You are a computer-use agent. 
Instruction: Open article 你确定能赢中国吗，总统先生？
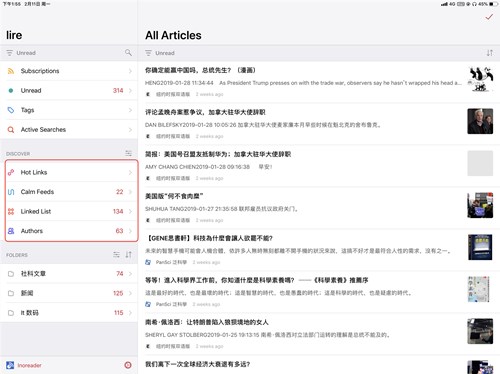point(319,82)
